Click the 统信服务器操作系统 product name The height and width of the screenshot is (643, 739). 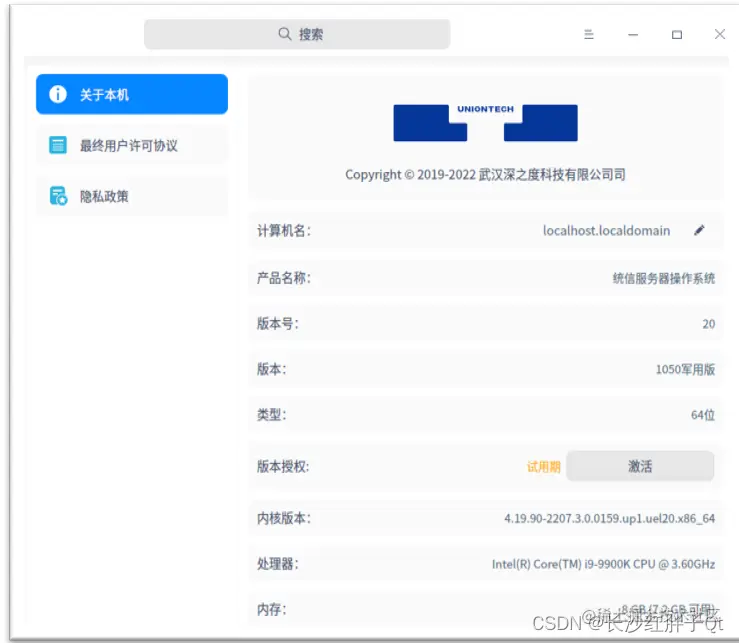pyautogui.click(x=664, y=278)
